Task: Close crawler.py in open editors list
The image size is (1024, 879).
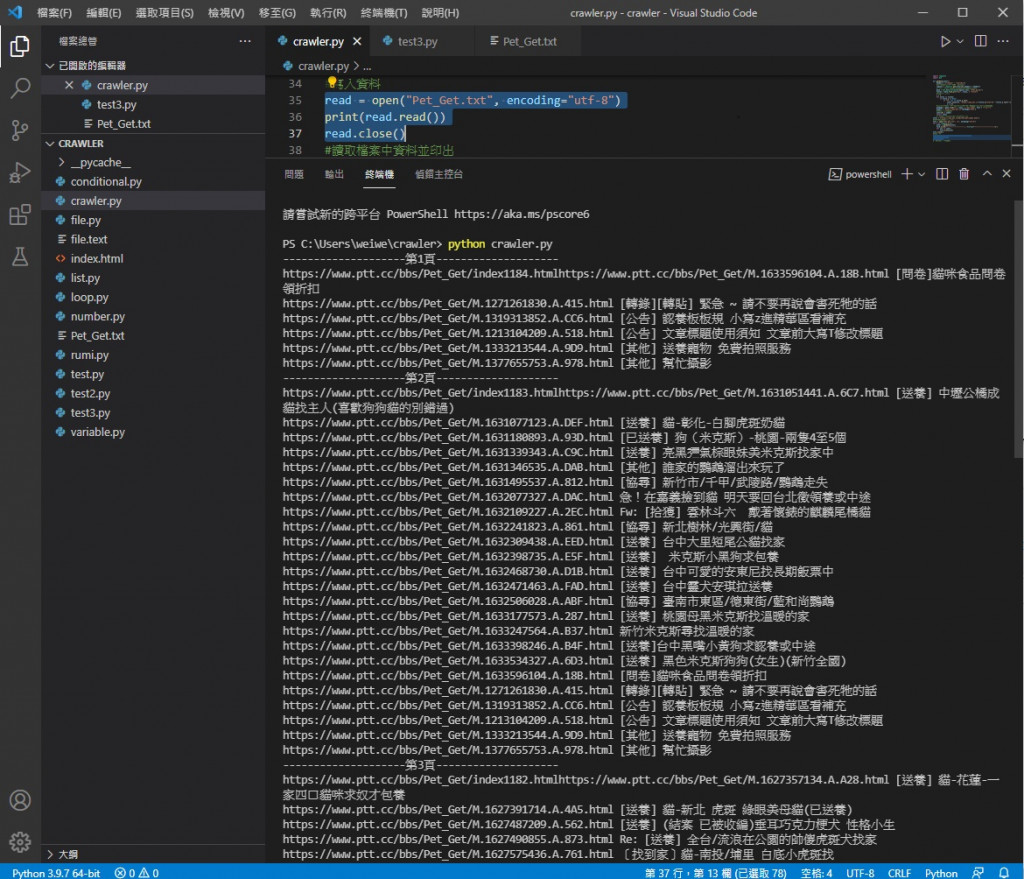Action: tap(69, 85)
